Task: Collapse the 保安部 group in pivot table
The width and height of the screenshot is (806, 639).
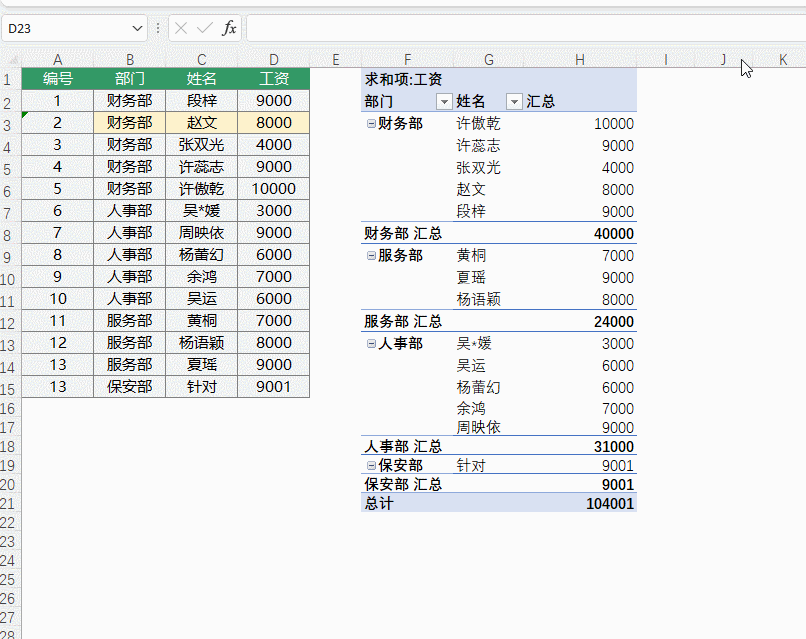Action: click(x=371, y=466)
